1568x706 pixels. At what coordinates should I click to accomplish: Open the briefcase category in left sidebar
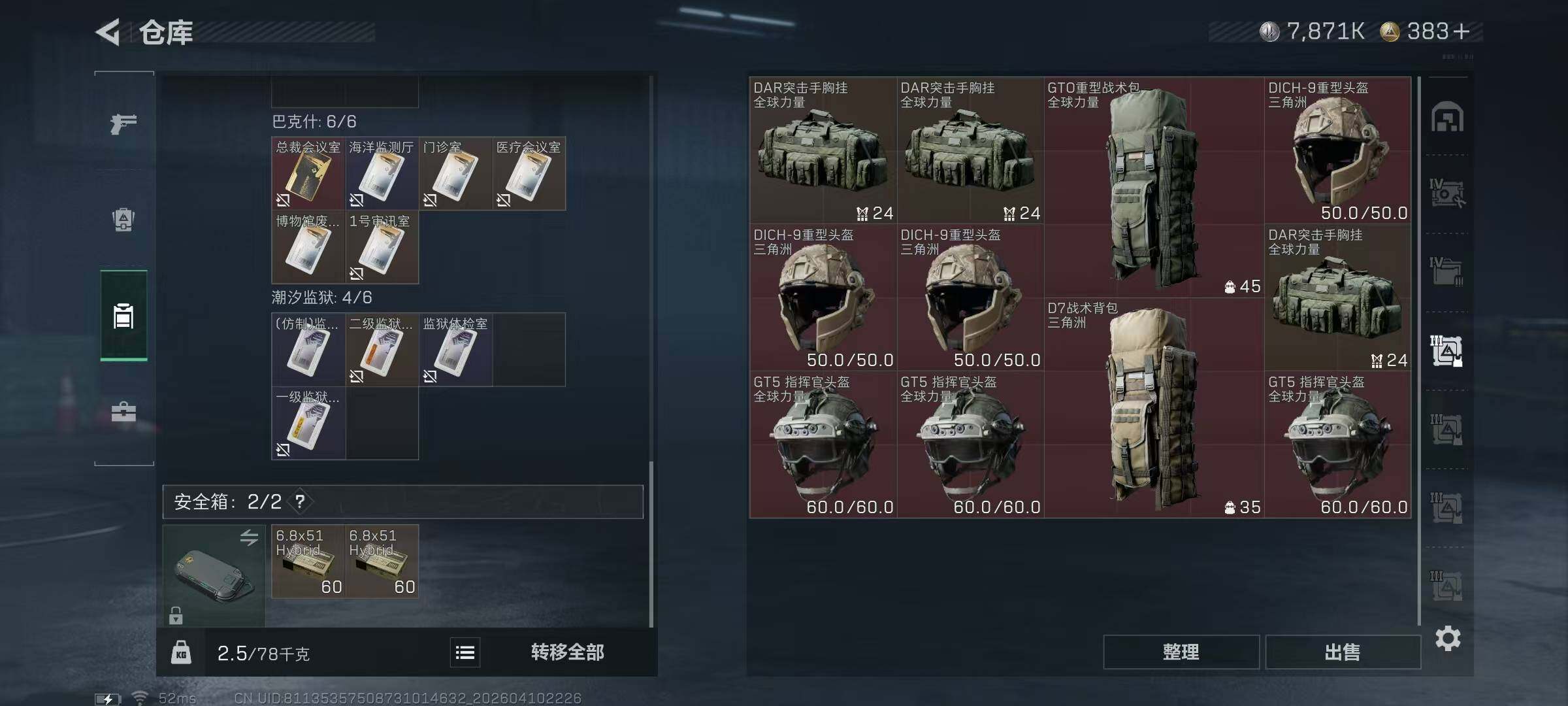(x=123, y=412)
